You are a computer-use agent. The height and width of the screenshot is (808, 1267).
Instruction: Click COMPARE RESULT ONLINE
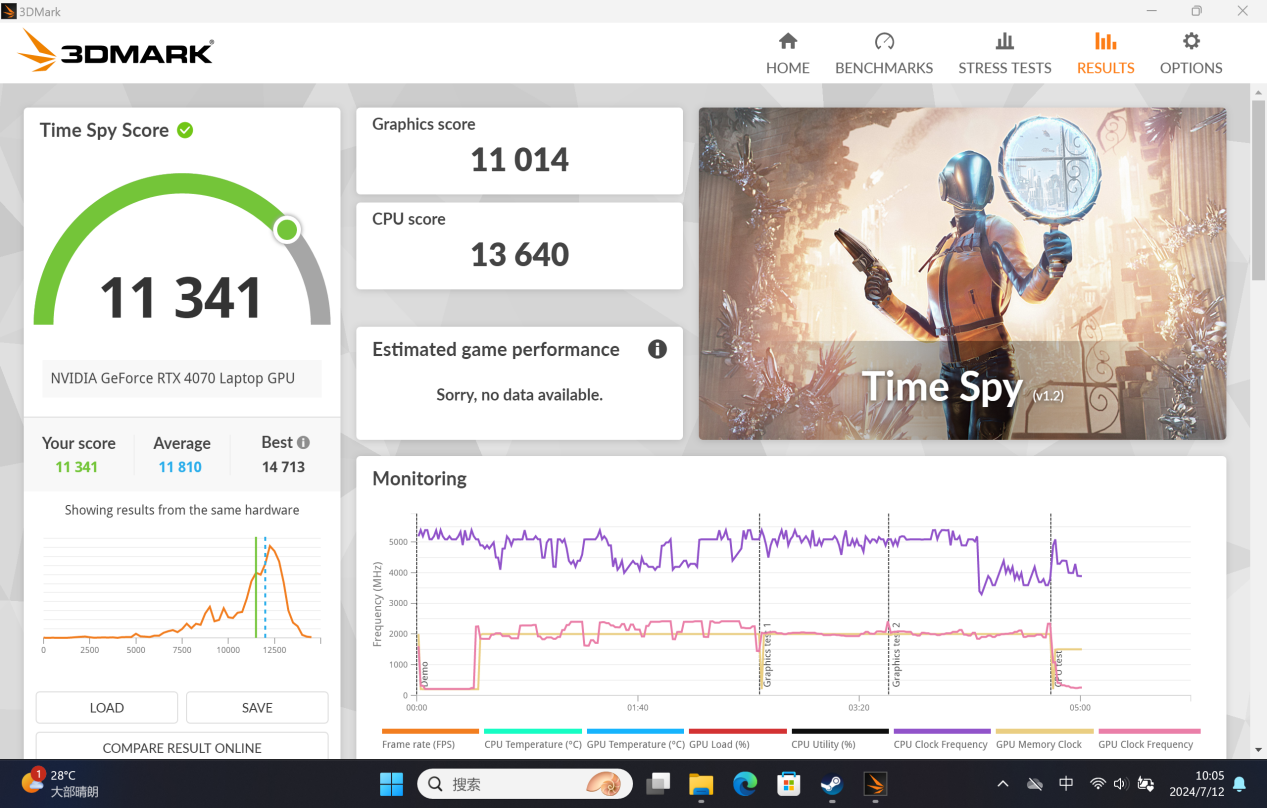click(x=182, y=747)
